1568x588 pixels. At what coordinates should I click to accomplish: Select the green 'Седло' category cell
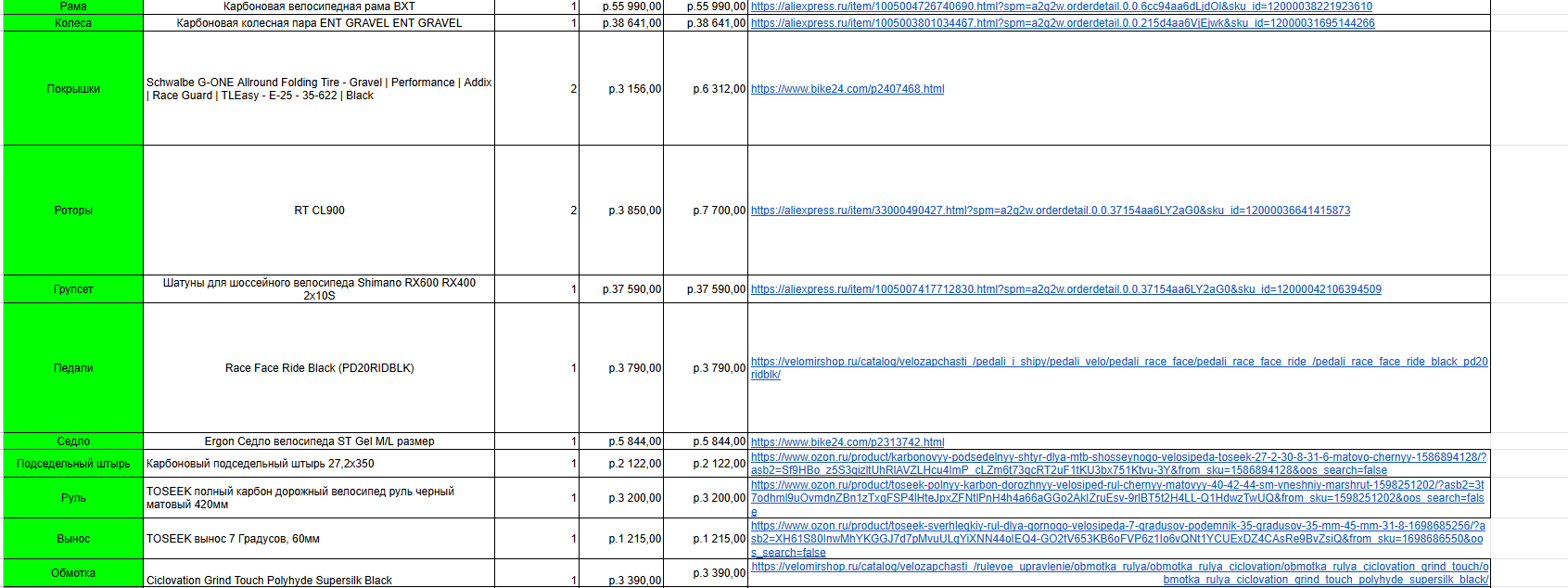pos(73,441)
